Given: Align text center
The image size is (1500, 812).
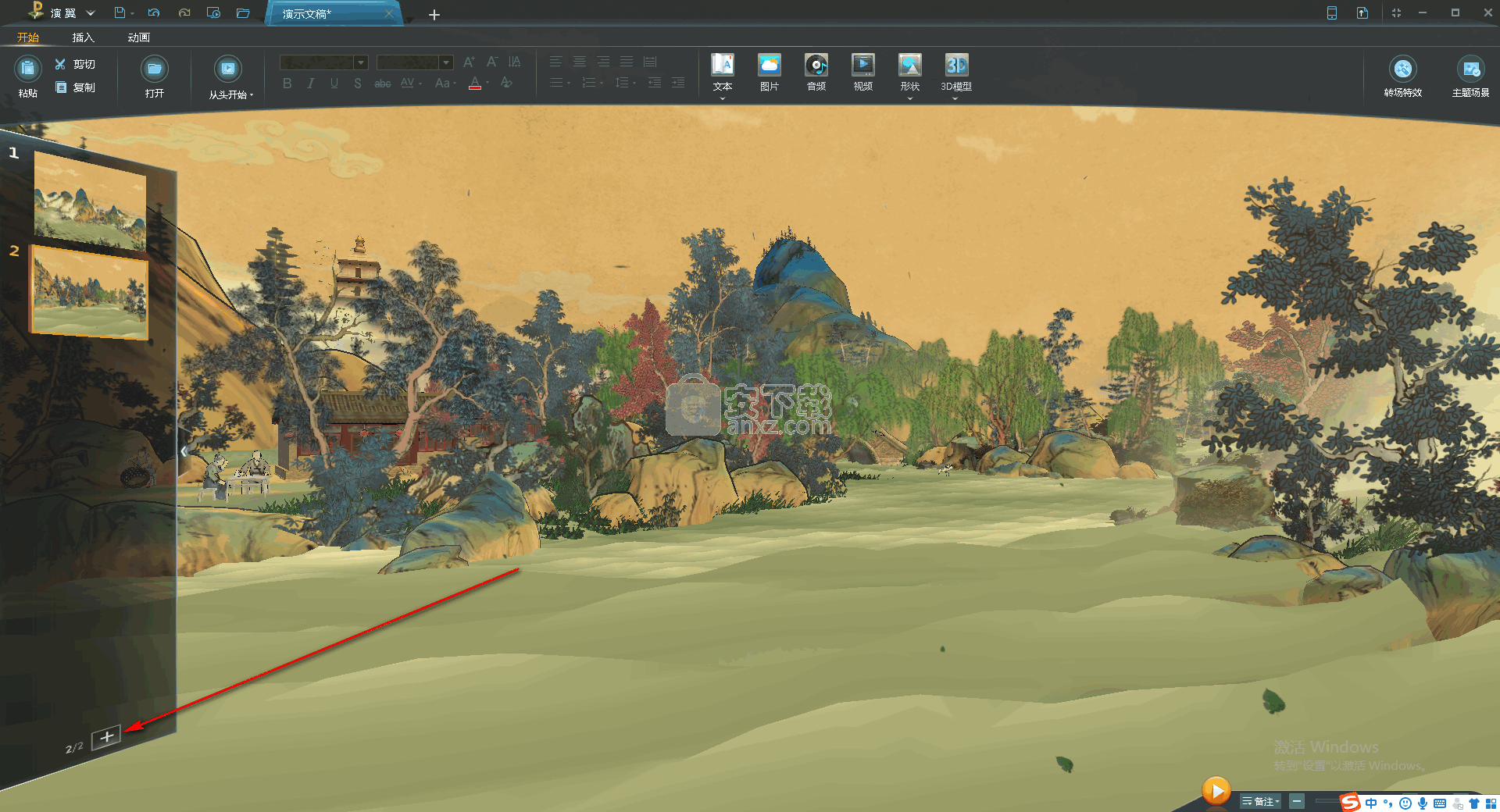Looking at the screenshot, I should (x=580, y=62).
